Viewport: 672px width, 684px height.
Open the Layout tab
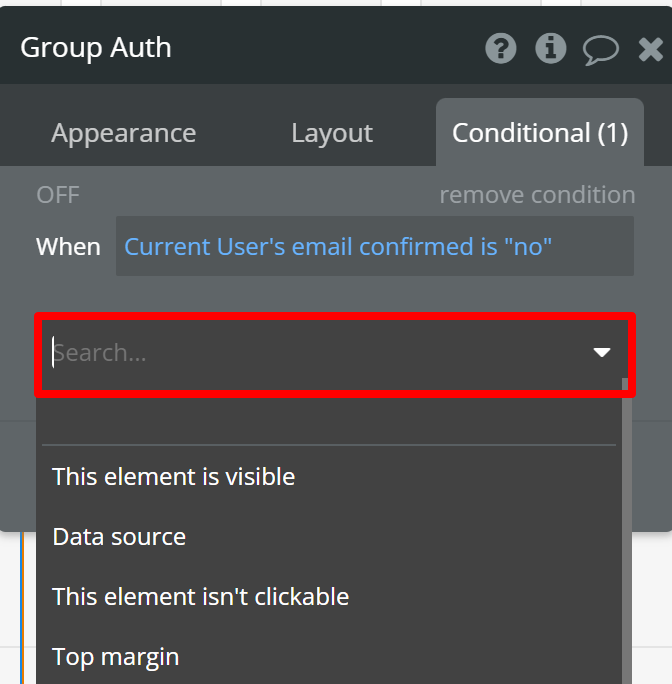332,133
